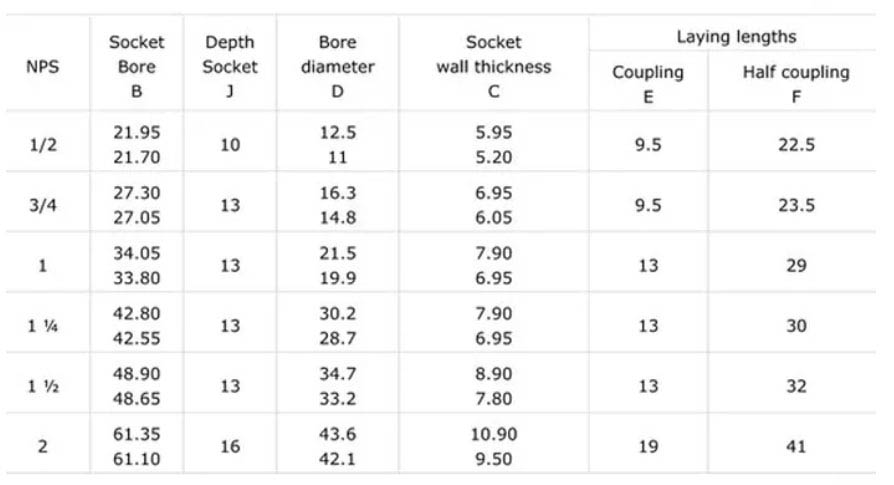894x485 pixels.
Task: Click the bore diameter value 30.2
Action: point(337,315)
